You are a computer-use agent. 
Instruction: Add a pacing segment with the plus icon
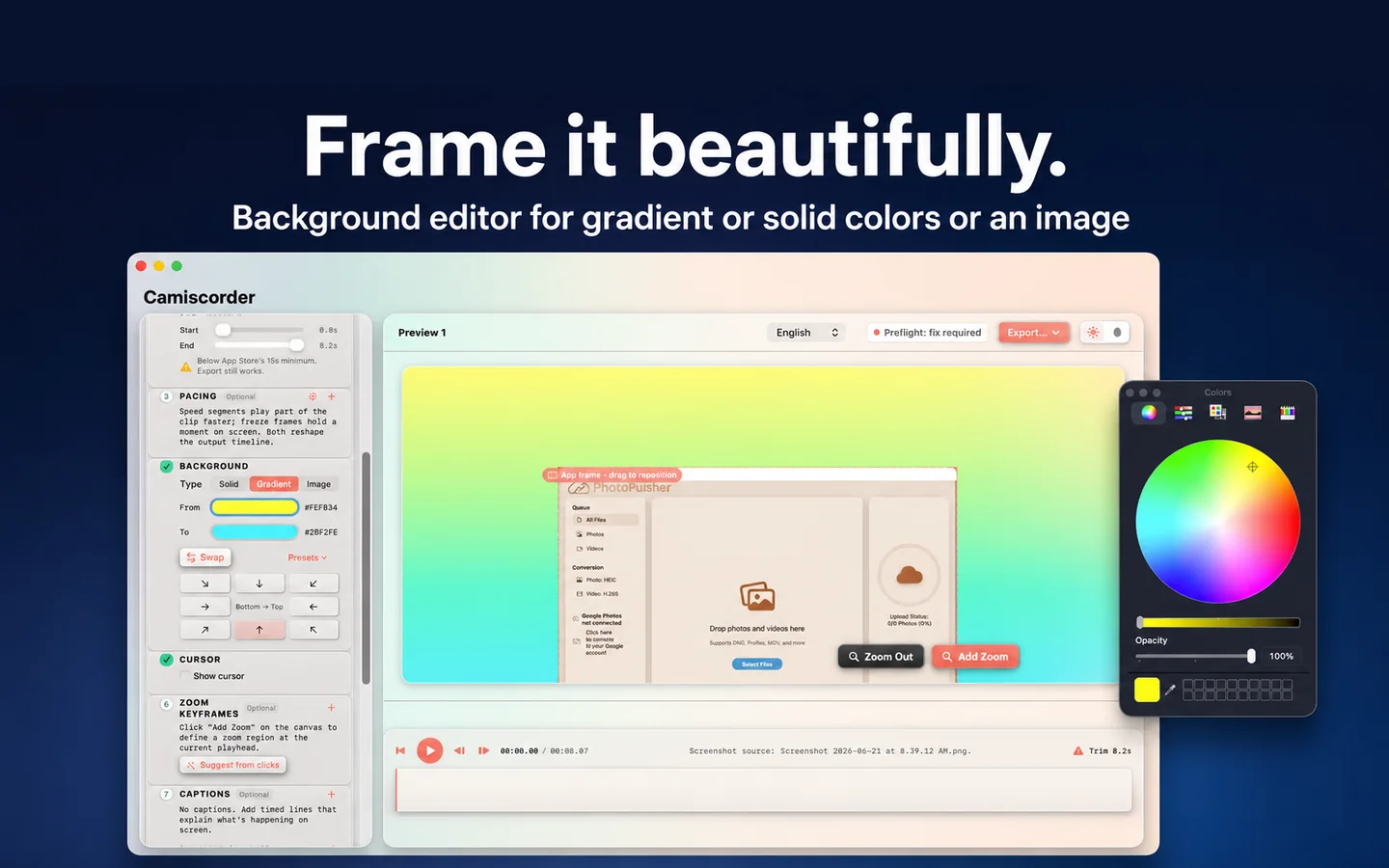[332, 396]
